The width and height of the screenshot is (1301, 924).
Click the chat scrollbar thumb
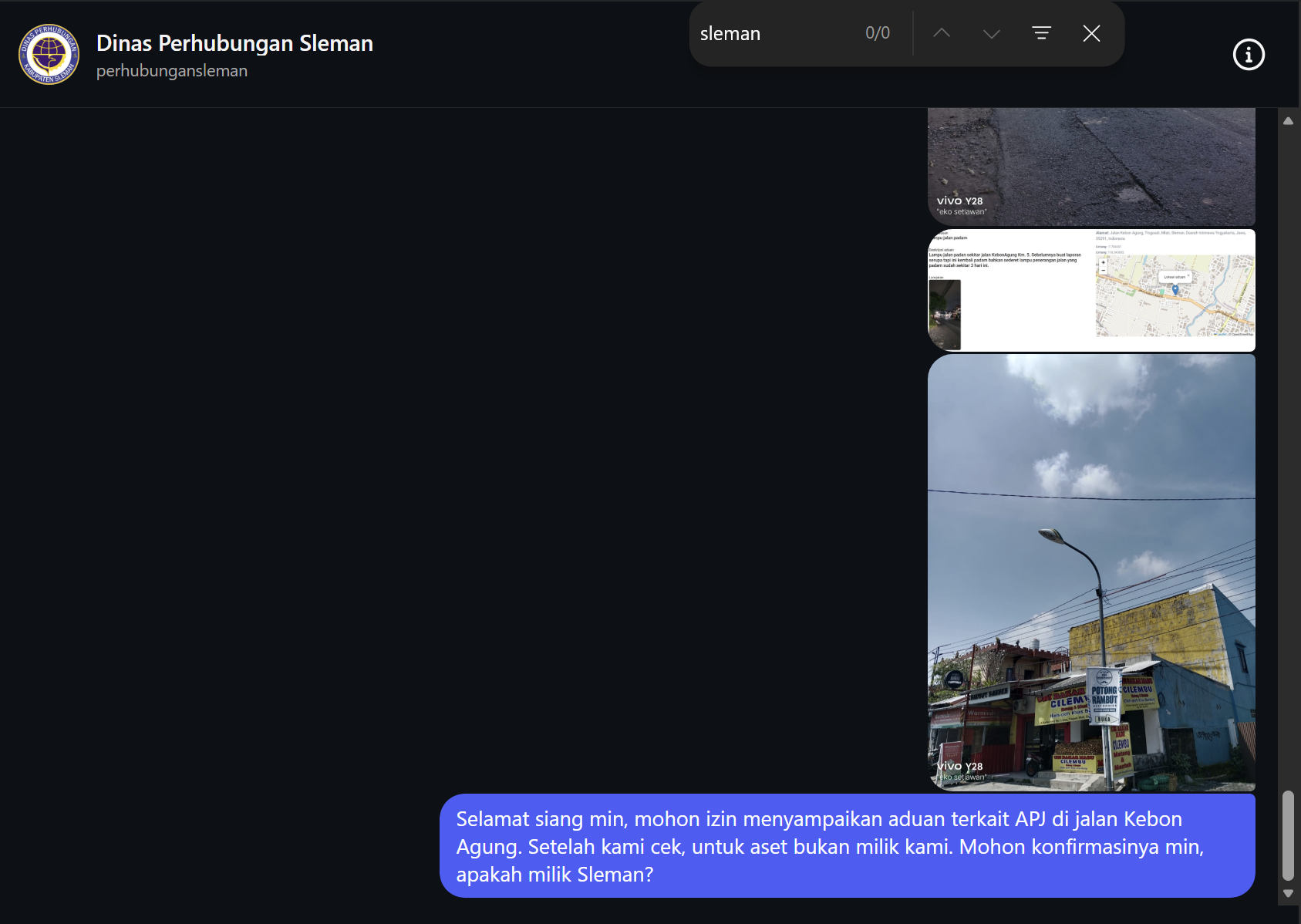pos(1288,835)
